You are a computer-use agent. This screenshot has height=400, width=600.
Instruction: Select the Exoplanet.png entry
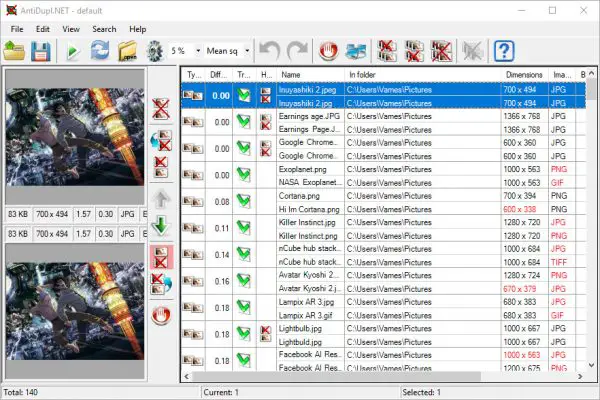(x=302, y=169)
